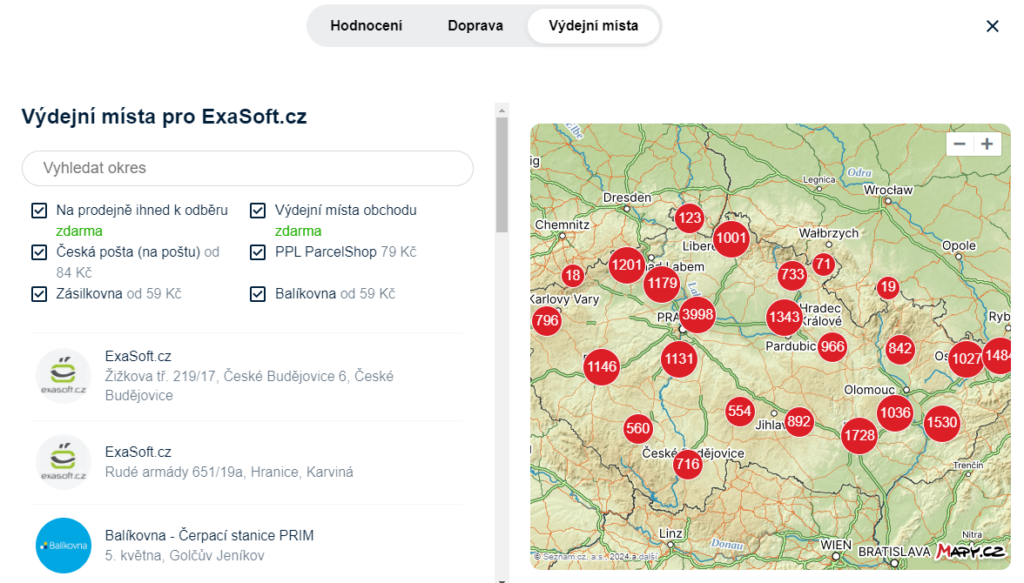Open map cluster 1179

[x=662, y=283]
